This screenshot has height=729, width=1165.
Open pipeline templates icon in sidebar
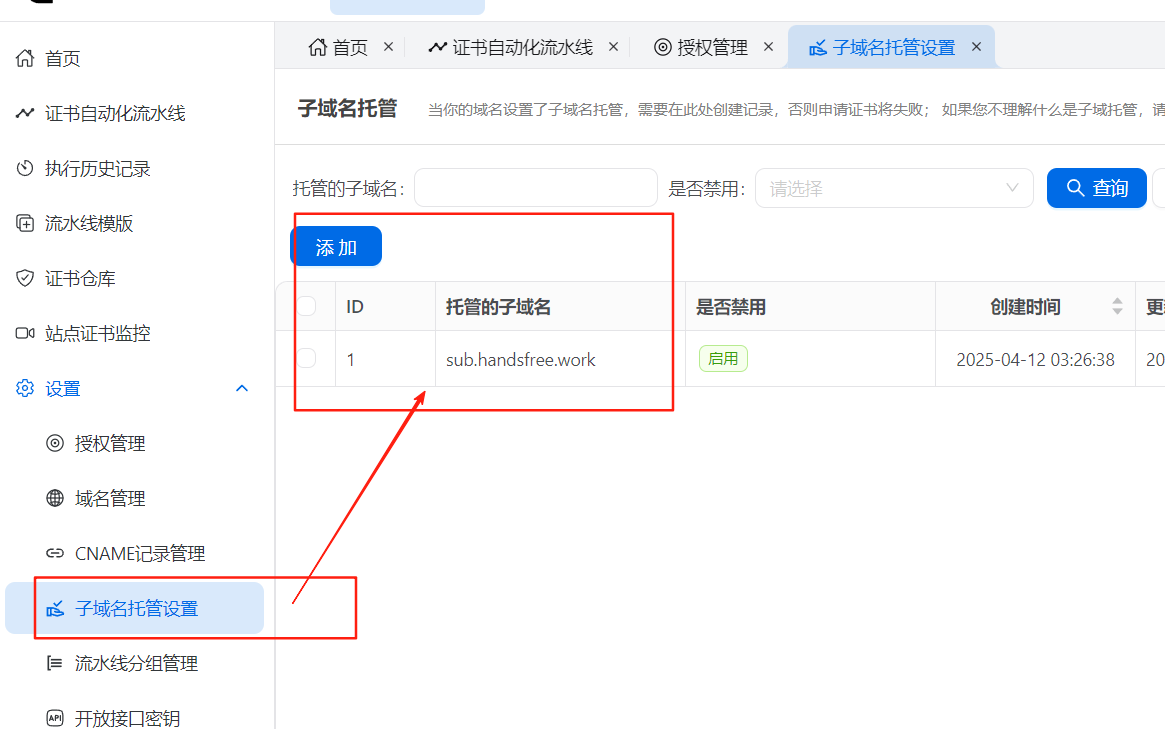[25, 224]
